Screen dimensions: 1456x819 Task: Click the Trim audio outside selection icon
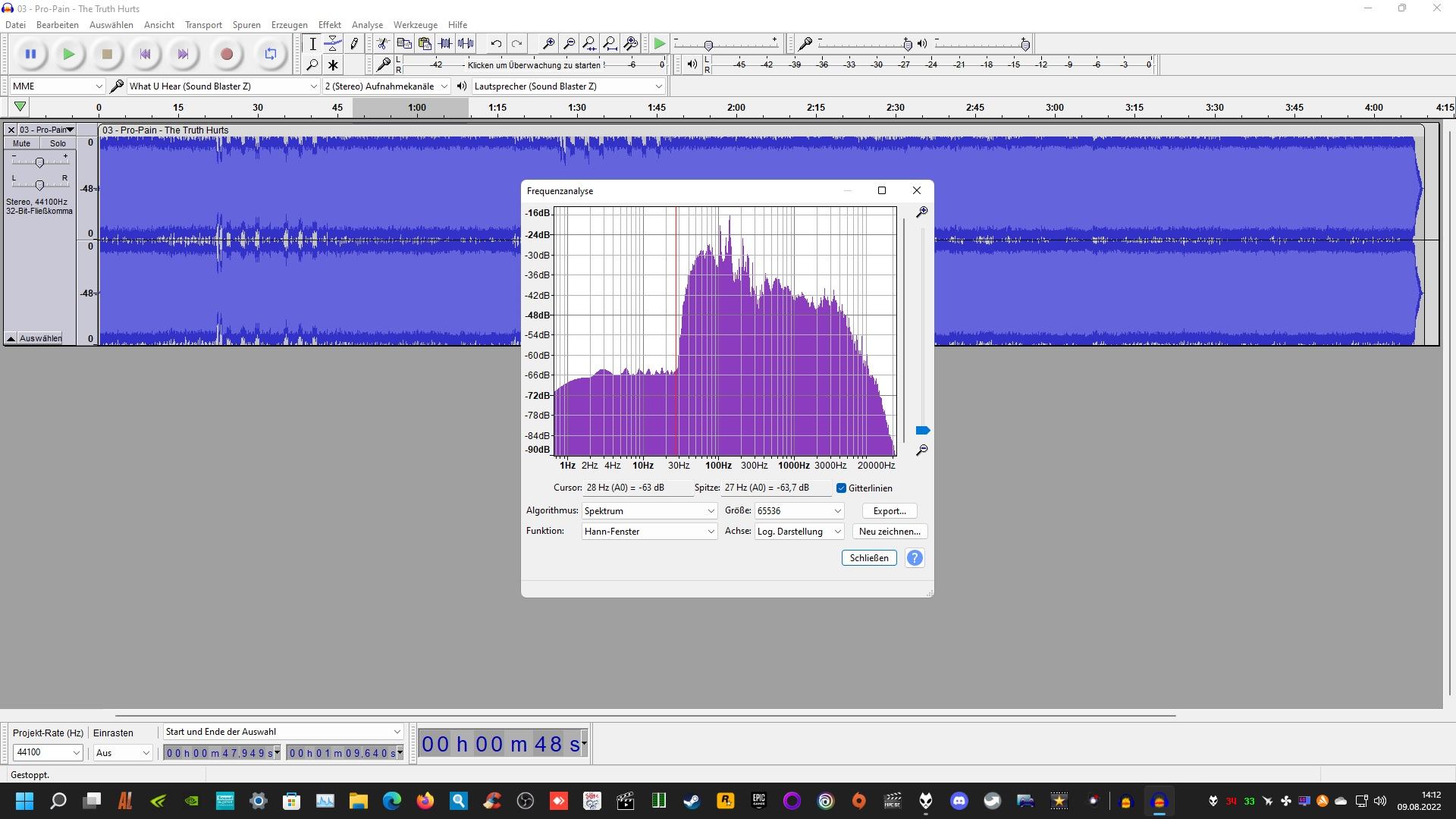point(445,44)
